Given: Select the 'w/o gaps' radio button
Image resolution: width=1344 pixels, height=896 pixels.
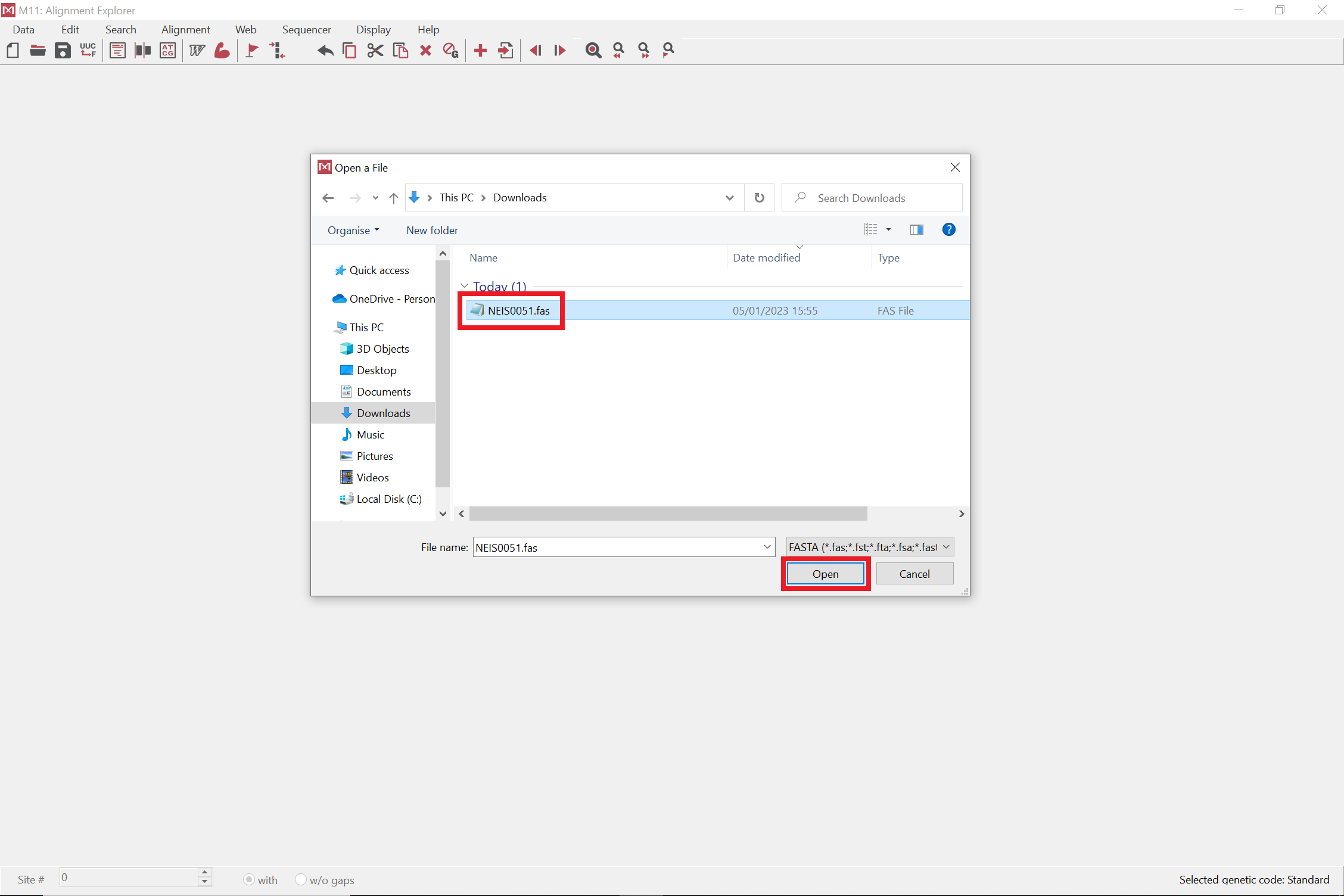Looking at the screenshot, I should click(x=301, y=879).
